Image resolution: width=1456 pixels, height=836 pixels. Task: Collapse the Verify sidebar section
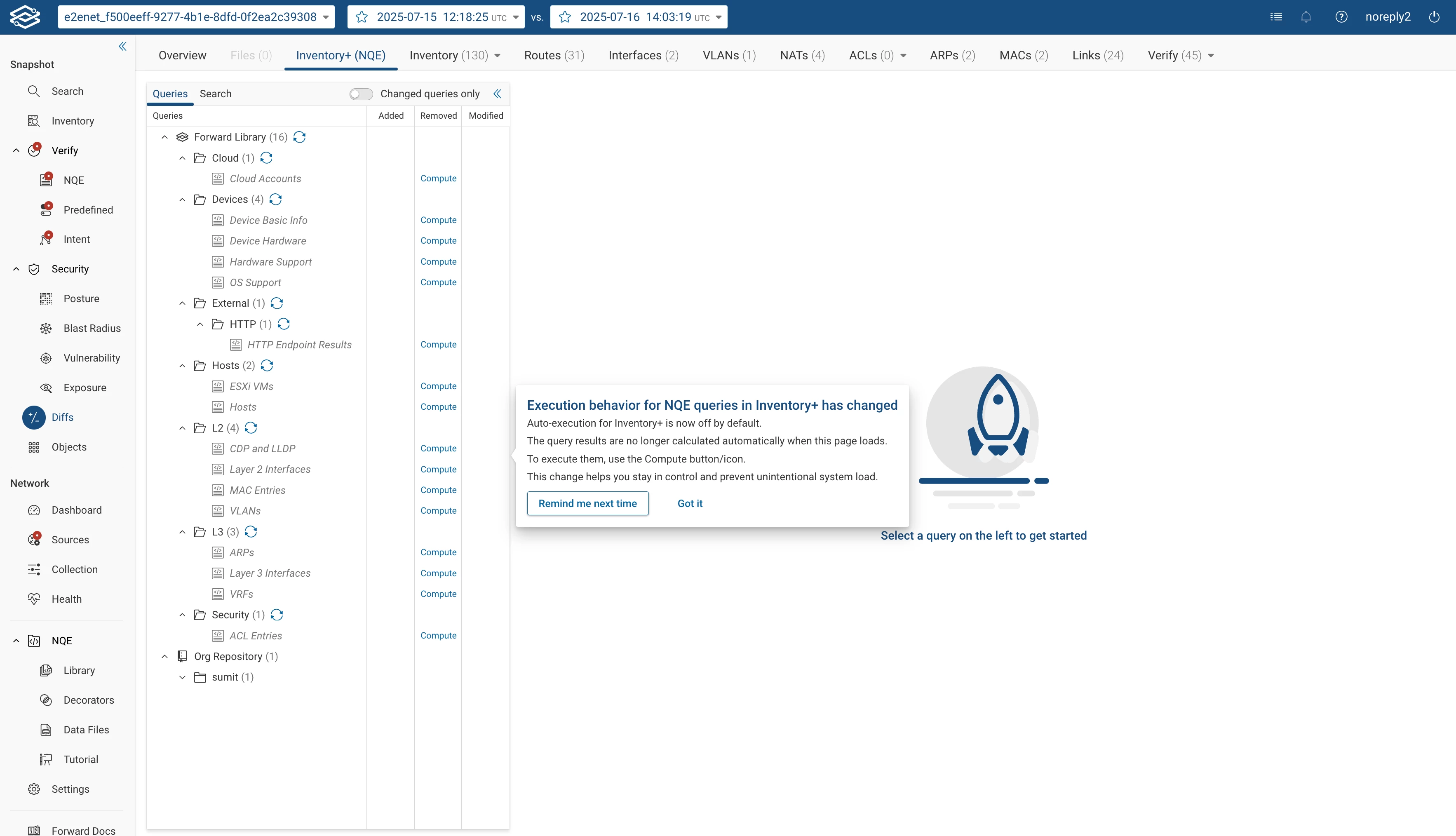pyautogui.click(x=16, y=150)
